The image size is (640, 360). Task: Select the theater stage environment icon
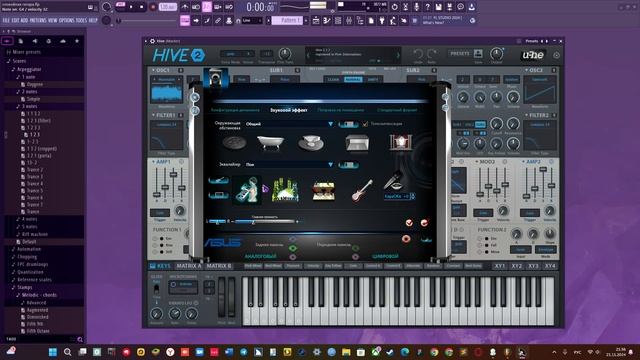click(400, 142)
